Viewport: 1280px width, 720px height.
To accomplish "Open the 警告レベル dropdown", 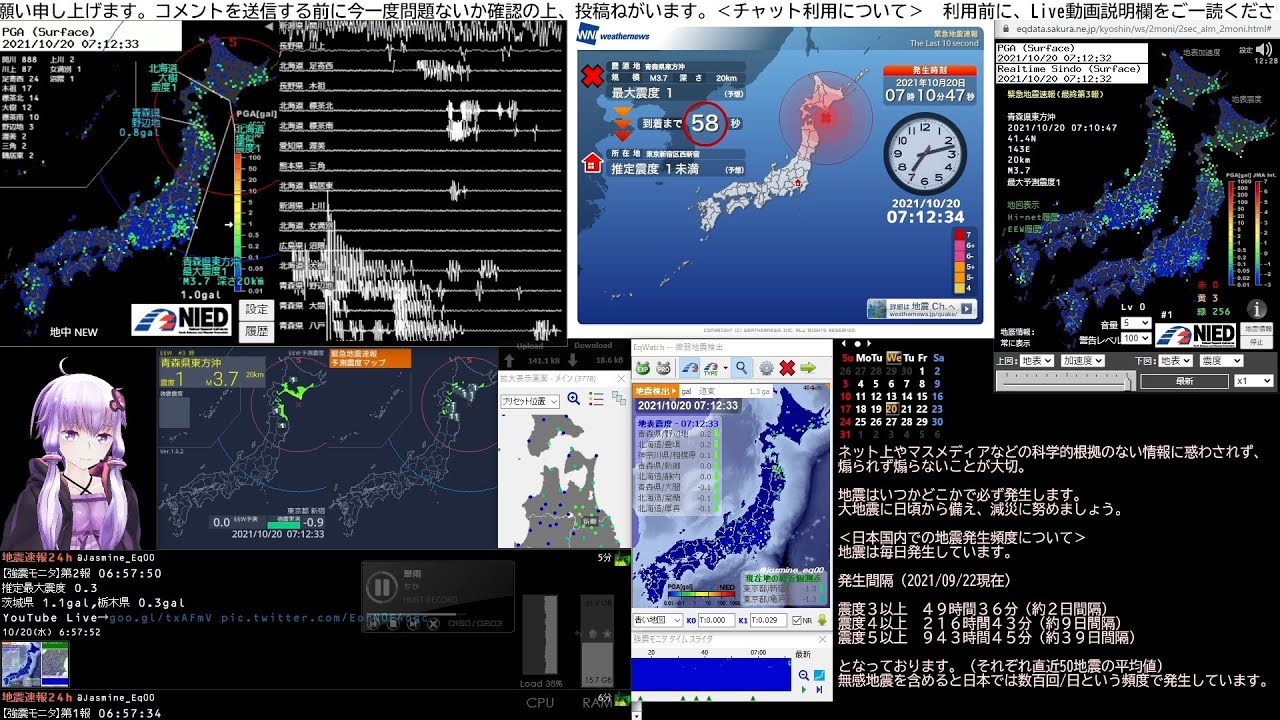I will [1135, 339].
